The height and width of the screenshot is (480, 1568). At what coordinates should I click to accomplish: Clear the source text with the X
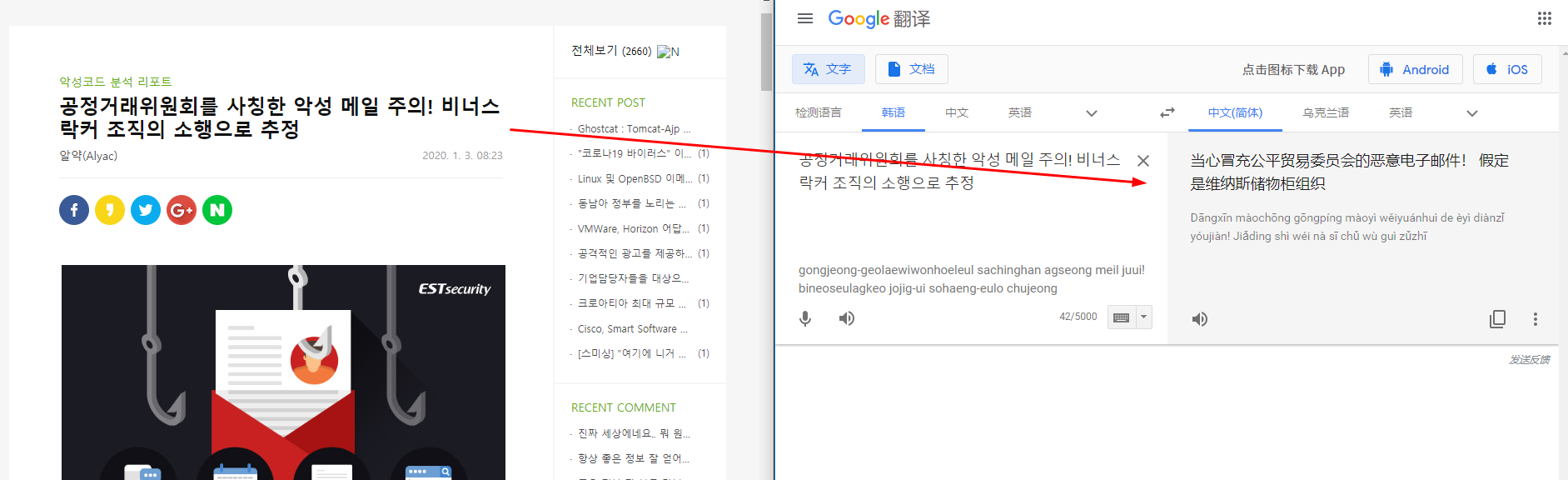[1143, 161]
